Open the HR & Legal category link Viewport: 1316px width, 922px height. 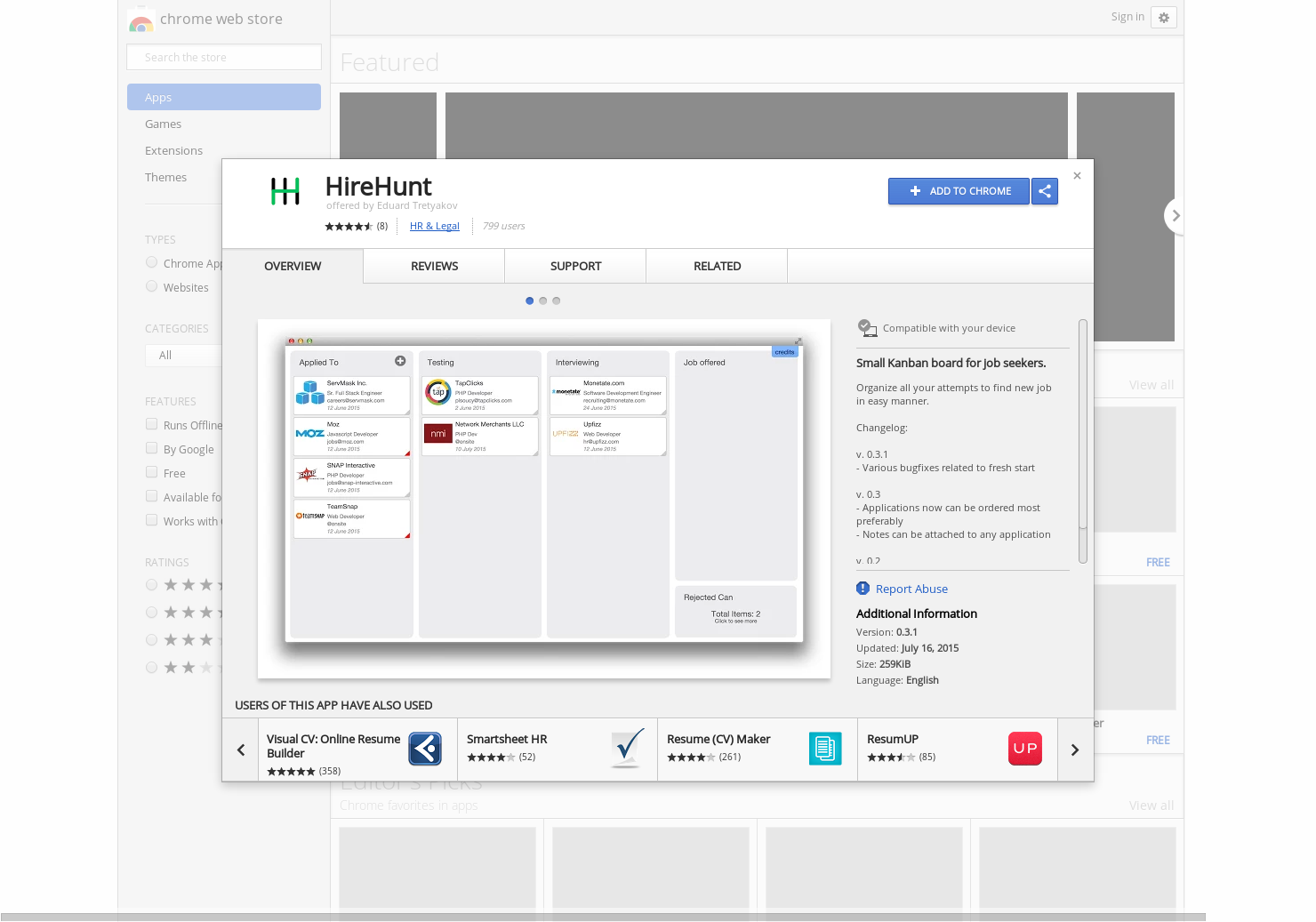tap(434, 226)
